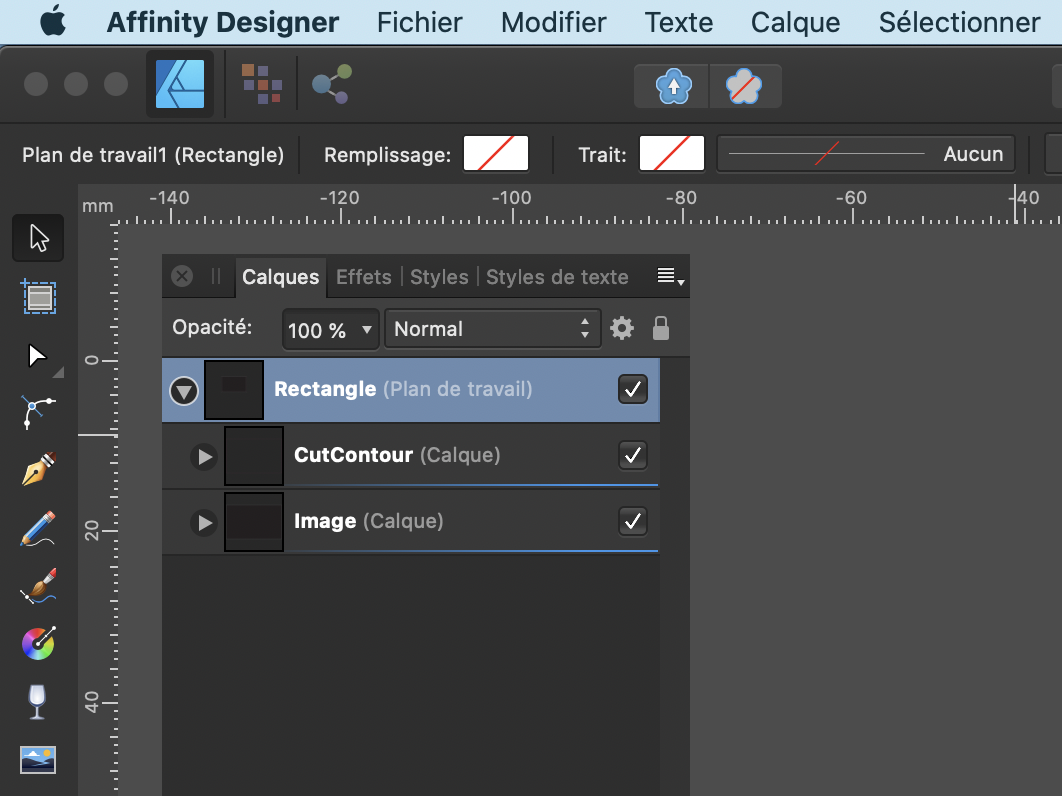
Task: Open the Apple menu
Action: pyautogui.click(x=53, y=22)
